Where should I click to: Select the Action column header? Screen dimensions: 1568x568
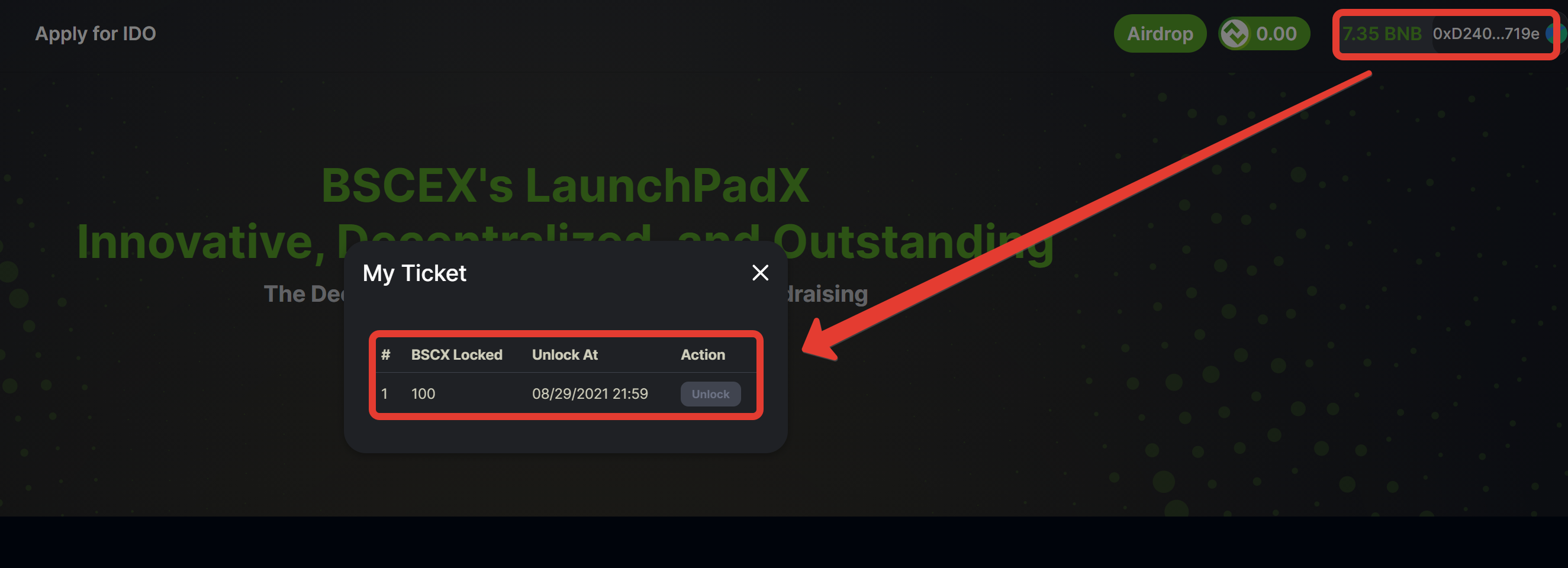(x=703, y=354)
